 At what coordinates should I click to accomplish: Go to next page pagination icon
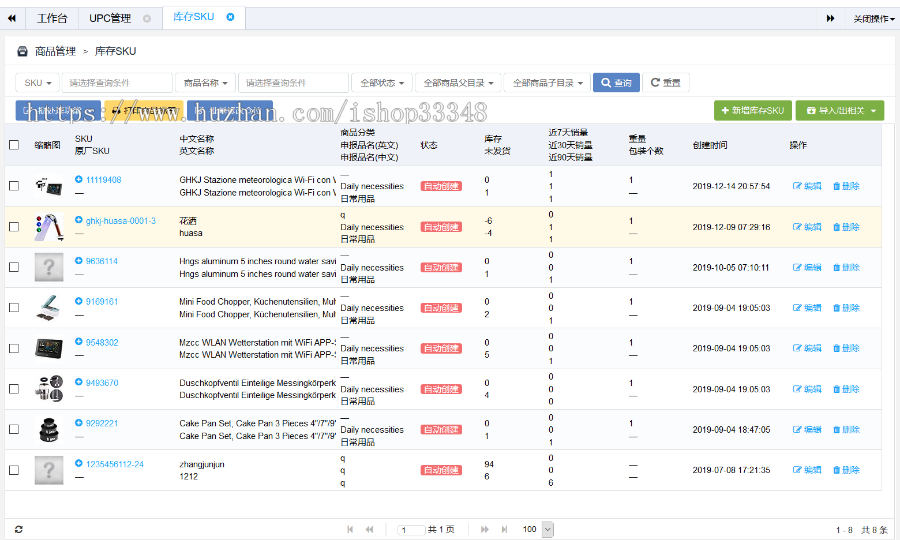coord(485,529)
